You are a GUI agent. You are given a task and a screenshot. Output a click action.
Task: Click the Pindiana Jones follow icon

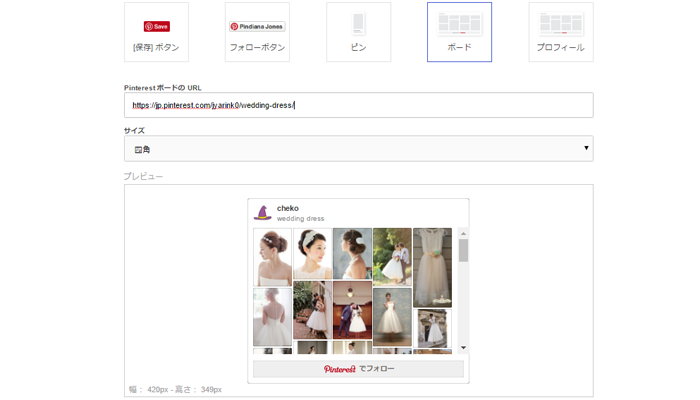pyautogui.click(x=257, y=26)
